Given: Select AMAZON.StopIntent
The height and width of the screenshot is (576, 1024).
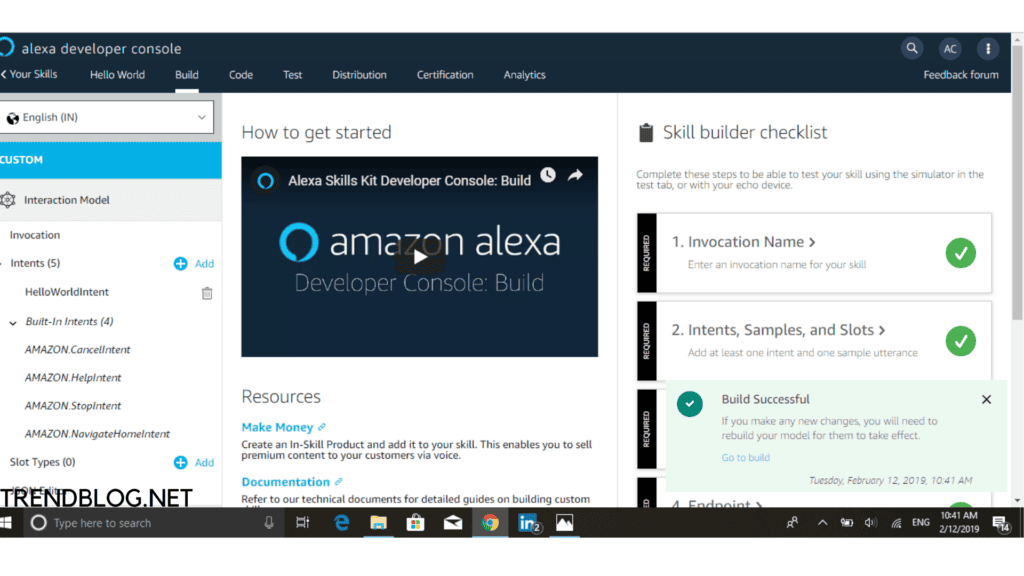Looking at the screenshot, I should [x=73, y=406].
